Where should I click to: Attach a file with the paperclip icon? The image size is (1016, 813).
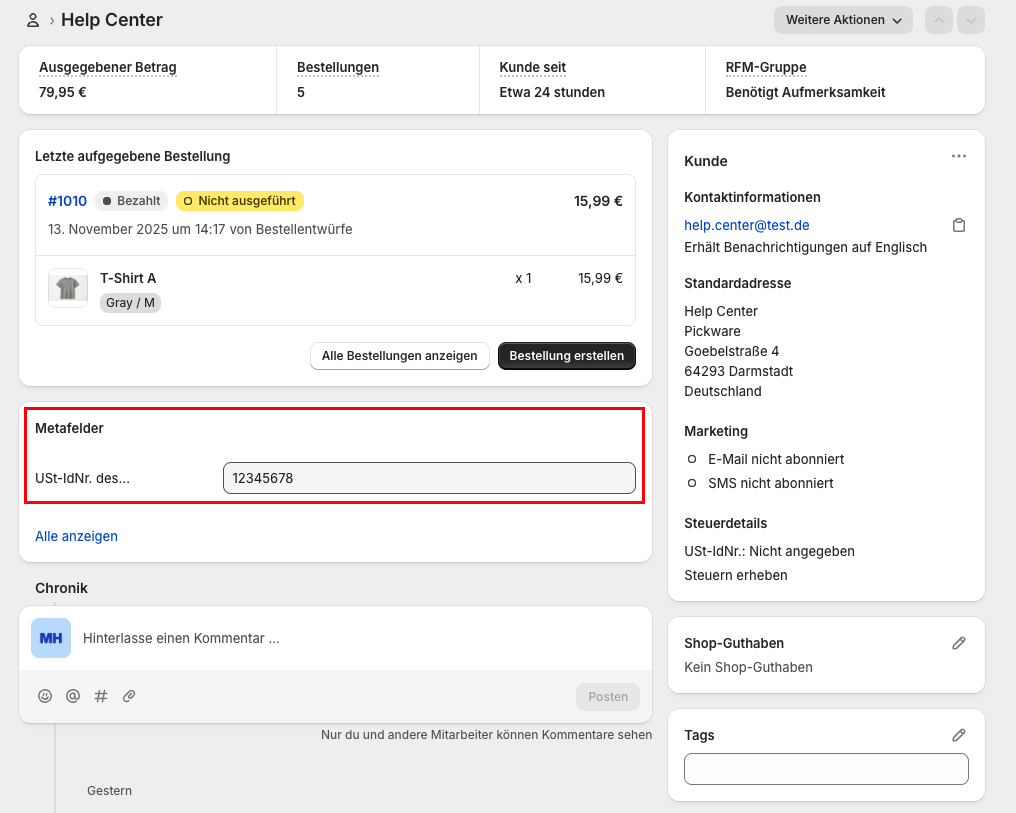pos(129,696)
